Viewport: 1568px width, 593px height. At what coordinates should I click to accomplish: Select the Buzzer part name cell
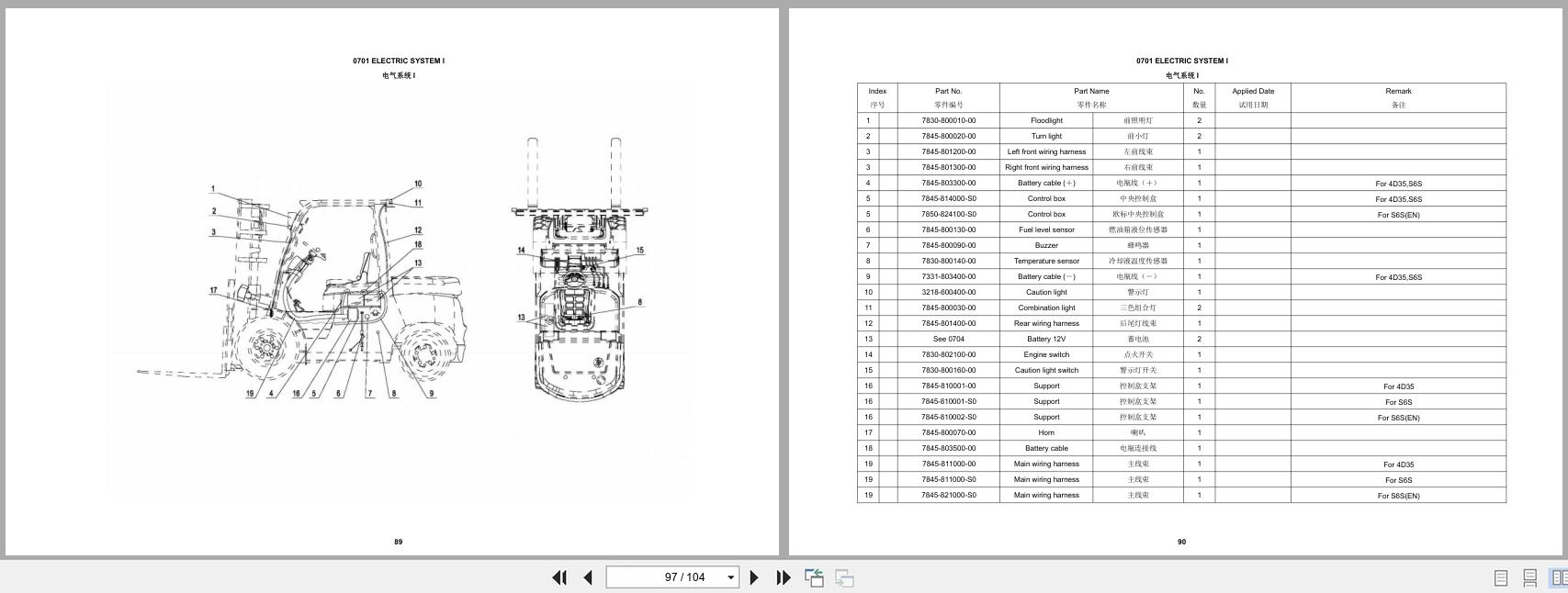coord(1046,245)
